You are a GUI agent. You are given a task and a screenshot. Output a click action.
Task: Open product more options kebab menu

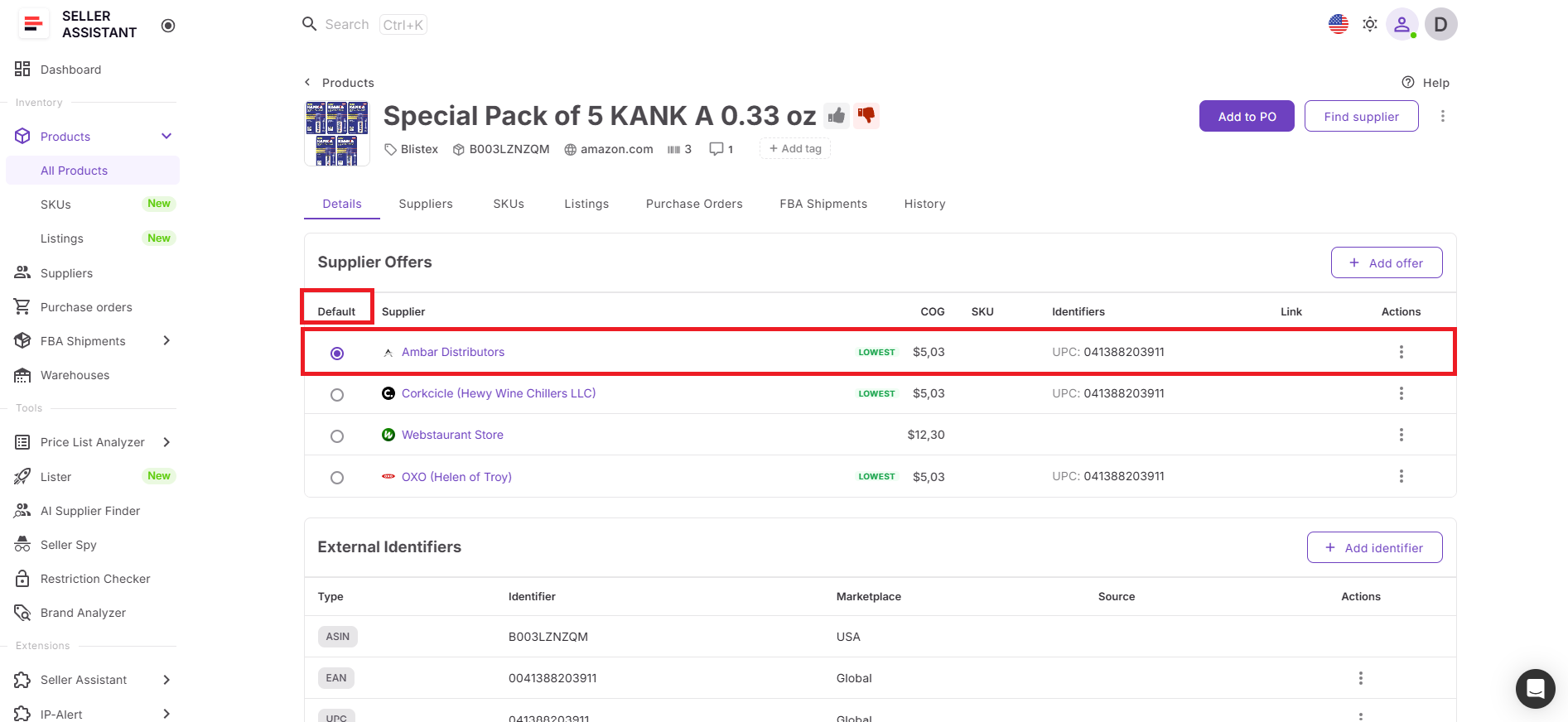(x=1443, y=116)
